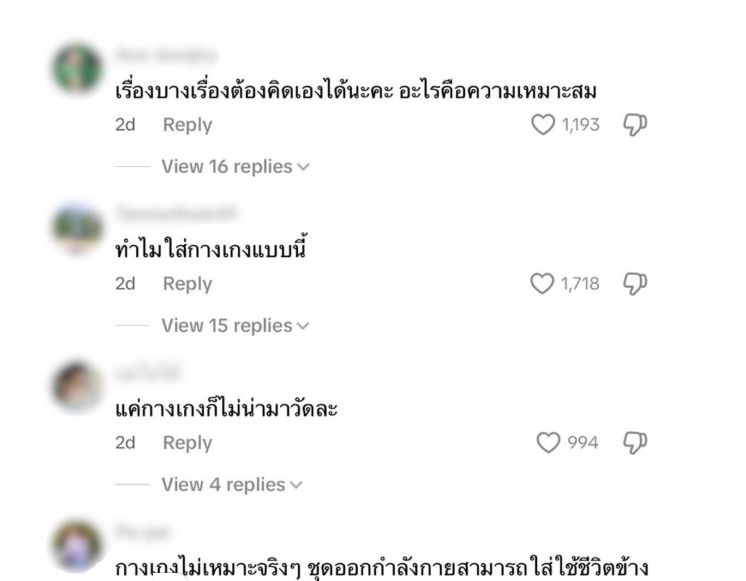Viewport: 746px width, 581px height.
Task: Open first commenter's green avatar
Action: [77, 68]
